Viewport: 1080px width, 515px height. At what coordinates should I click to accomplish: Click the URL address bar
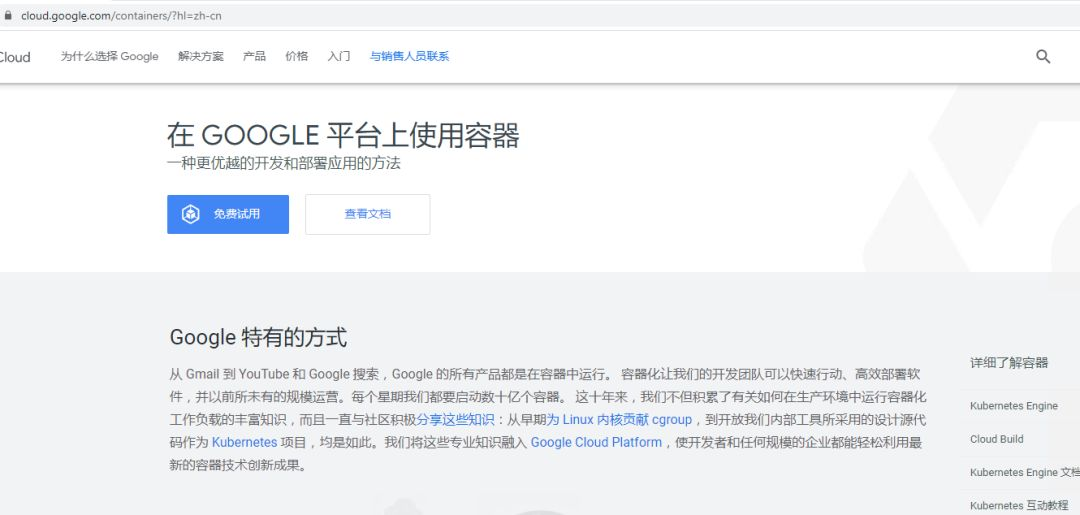tap(540, 15)
